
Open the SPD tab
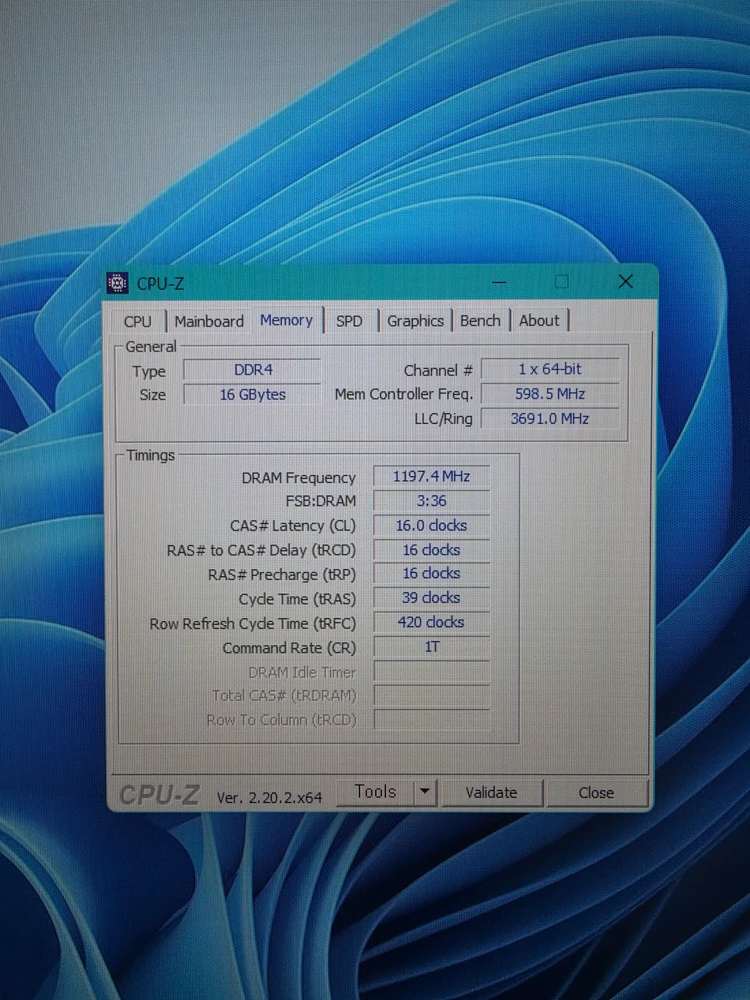coord(349,321)
